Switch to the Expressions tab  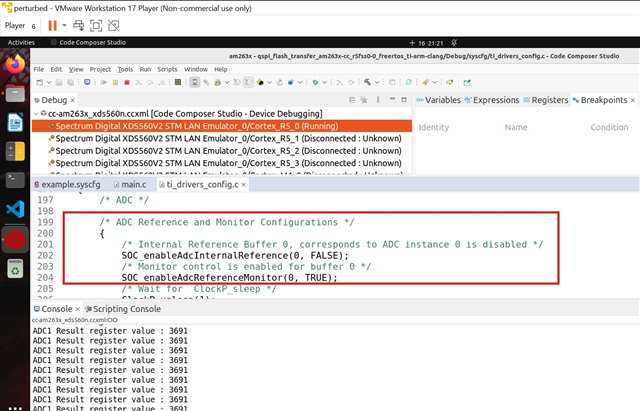492,100
